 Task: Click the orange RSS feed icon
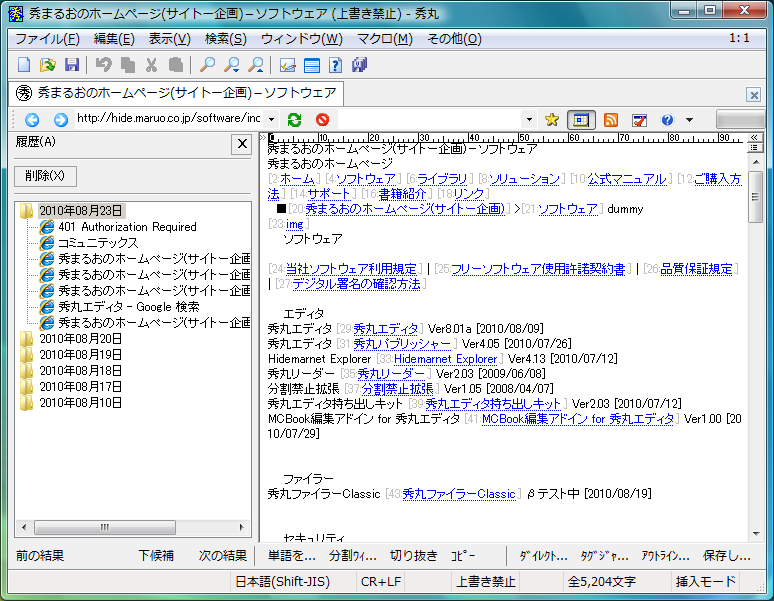pos(611,119)
